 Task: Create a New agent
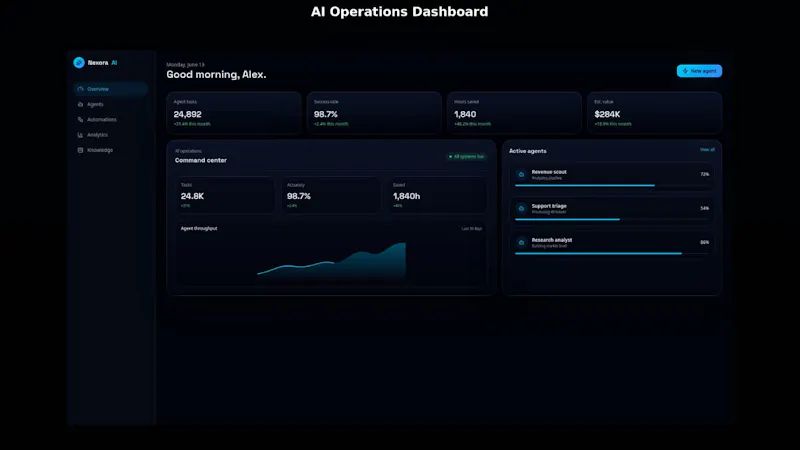click(x=699, y=71)
